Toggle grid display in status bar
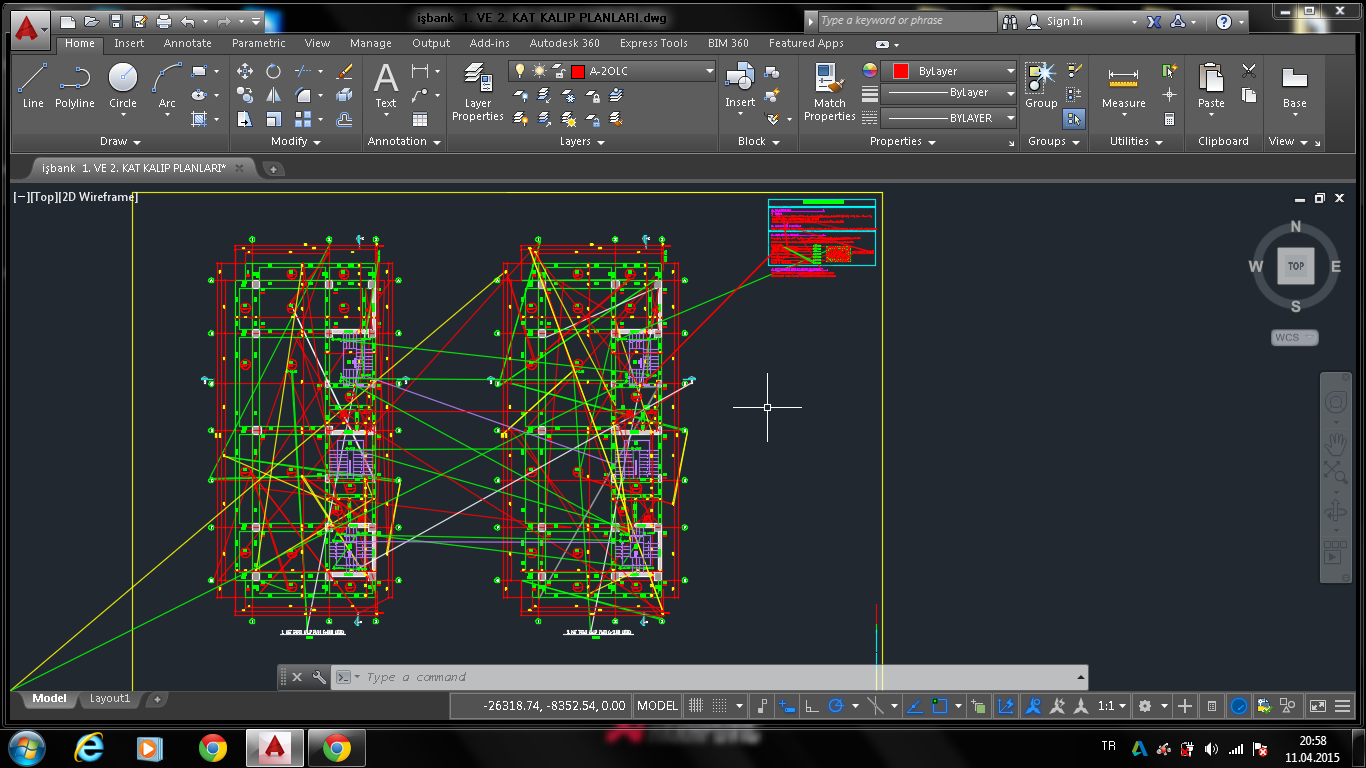The width and height of the screenshot is (1366, 768). pos(697,706)
